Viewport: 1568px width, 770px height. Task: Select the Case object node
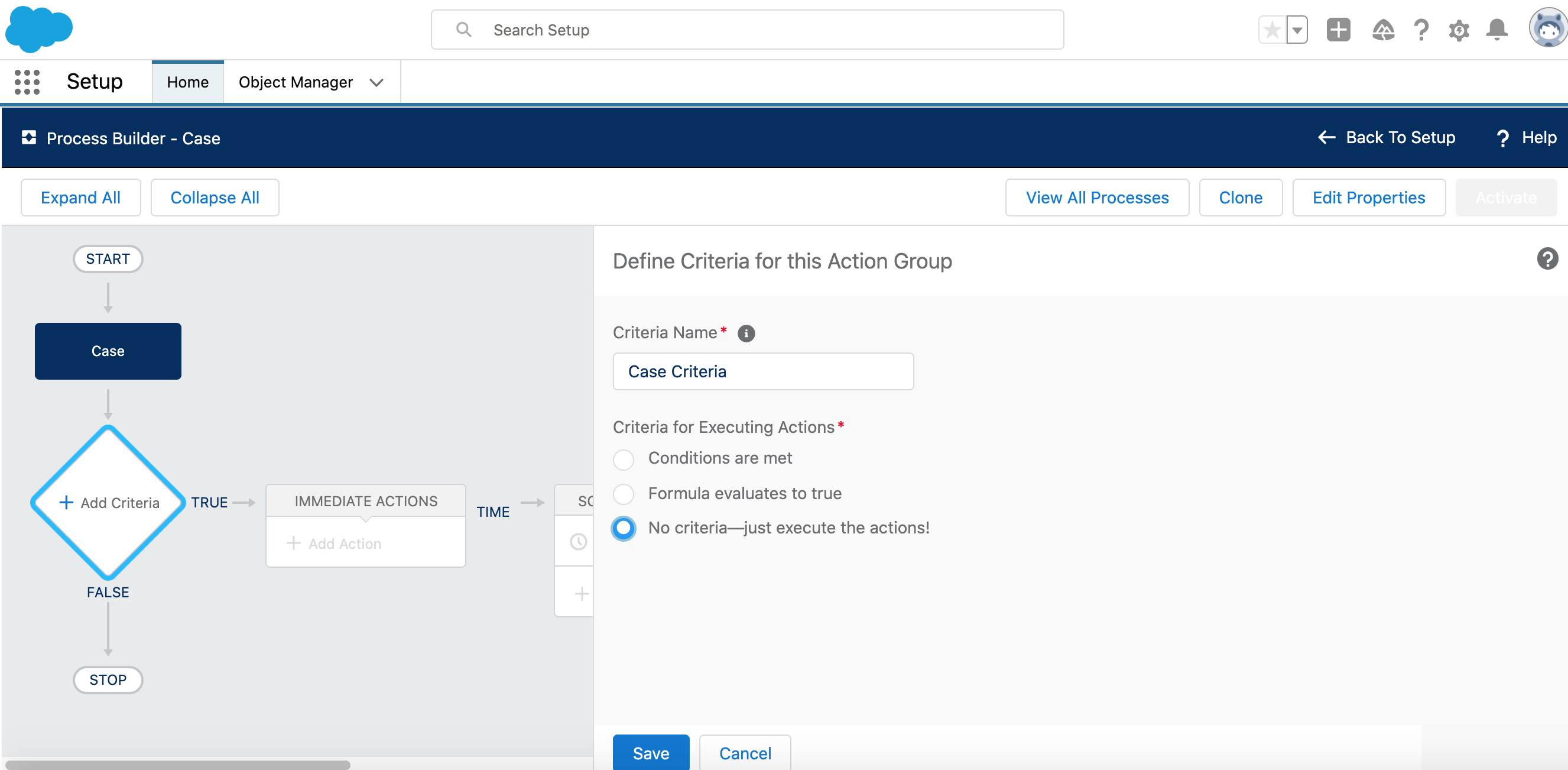tap(108, 351)
